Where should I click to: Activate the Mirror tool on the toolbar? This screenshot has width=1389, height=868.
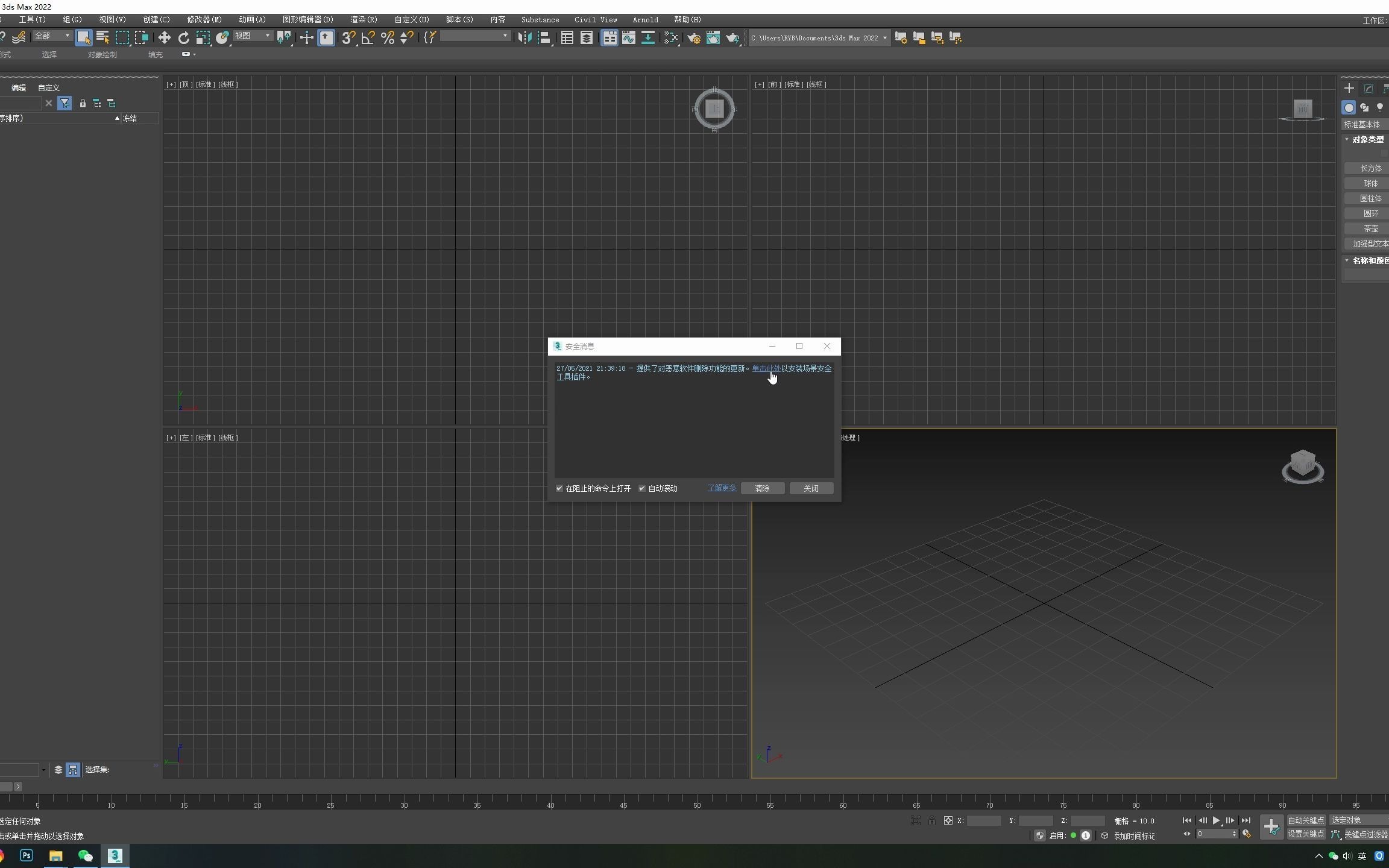pos(524,37)
